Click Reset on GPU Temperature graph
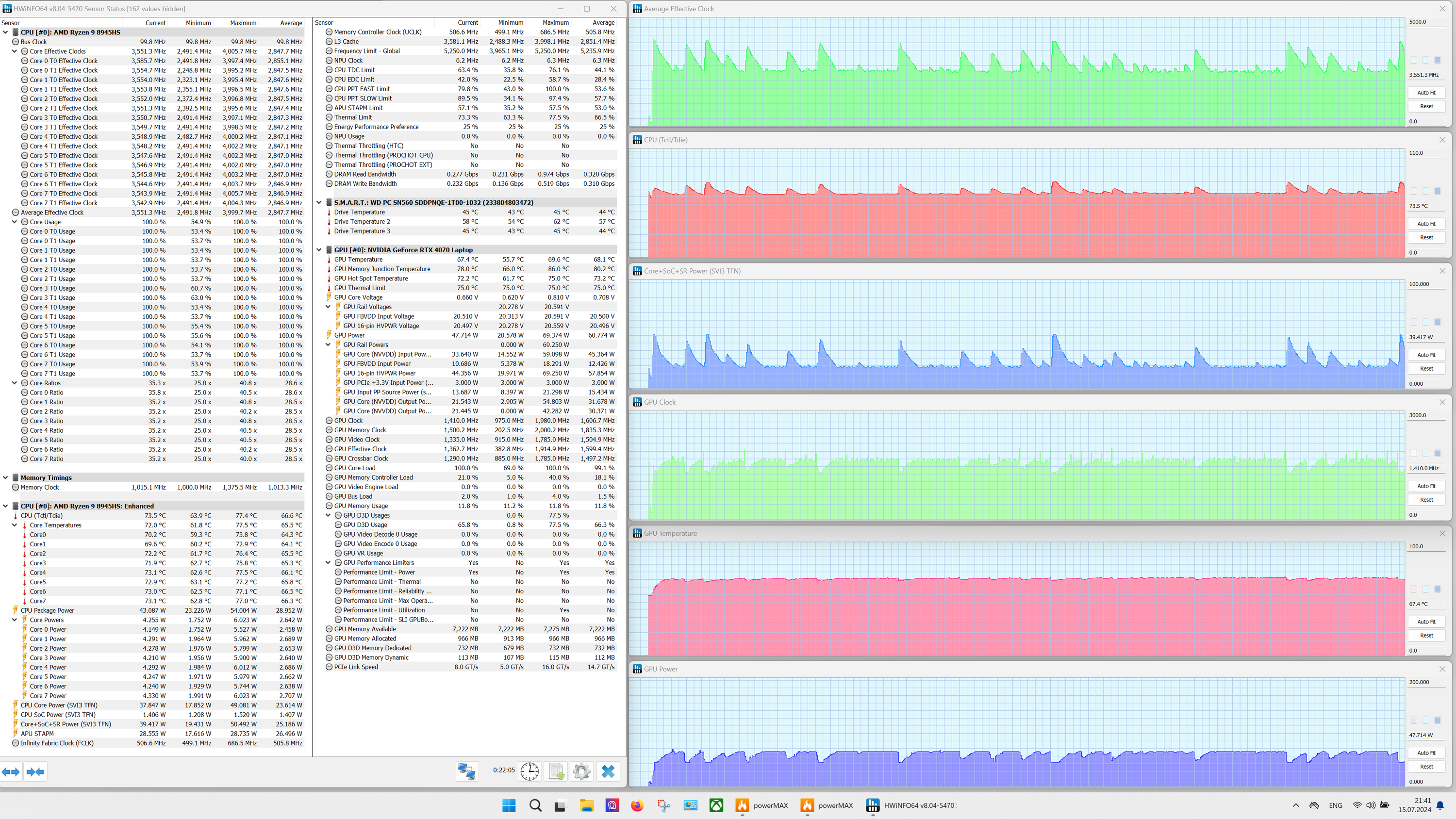 [x=1425, y=635]
